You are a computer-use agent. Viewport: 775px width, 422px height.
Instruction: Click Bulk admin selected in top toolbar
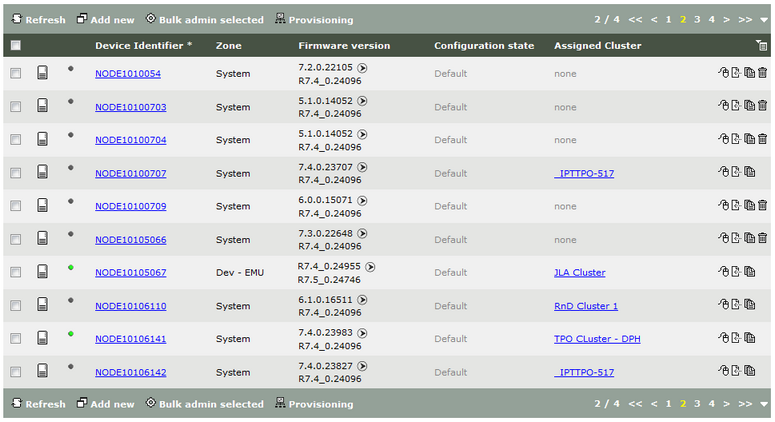pos(205,19)
